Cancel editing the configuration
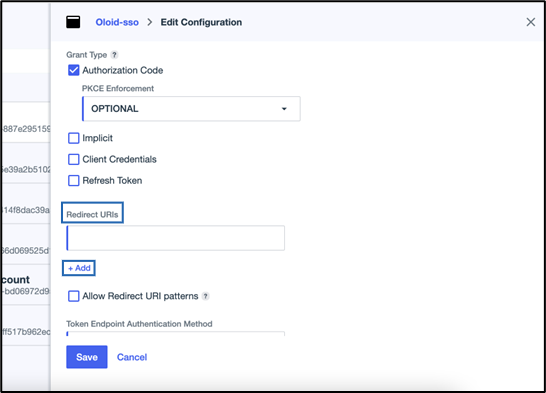The image size is (546, 393). (132, 357)
